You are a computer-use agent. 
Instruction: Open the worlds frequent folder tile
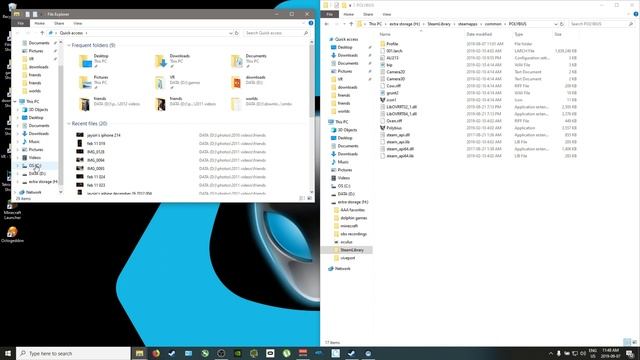(261, 103)
